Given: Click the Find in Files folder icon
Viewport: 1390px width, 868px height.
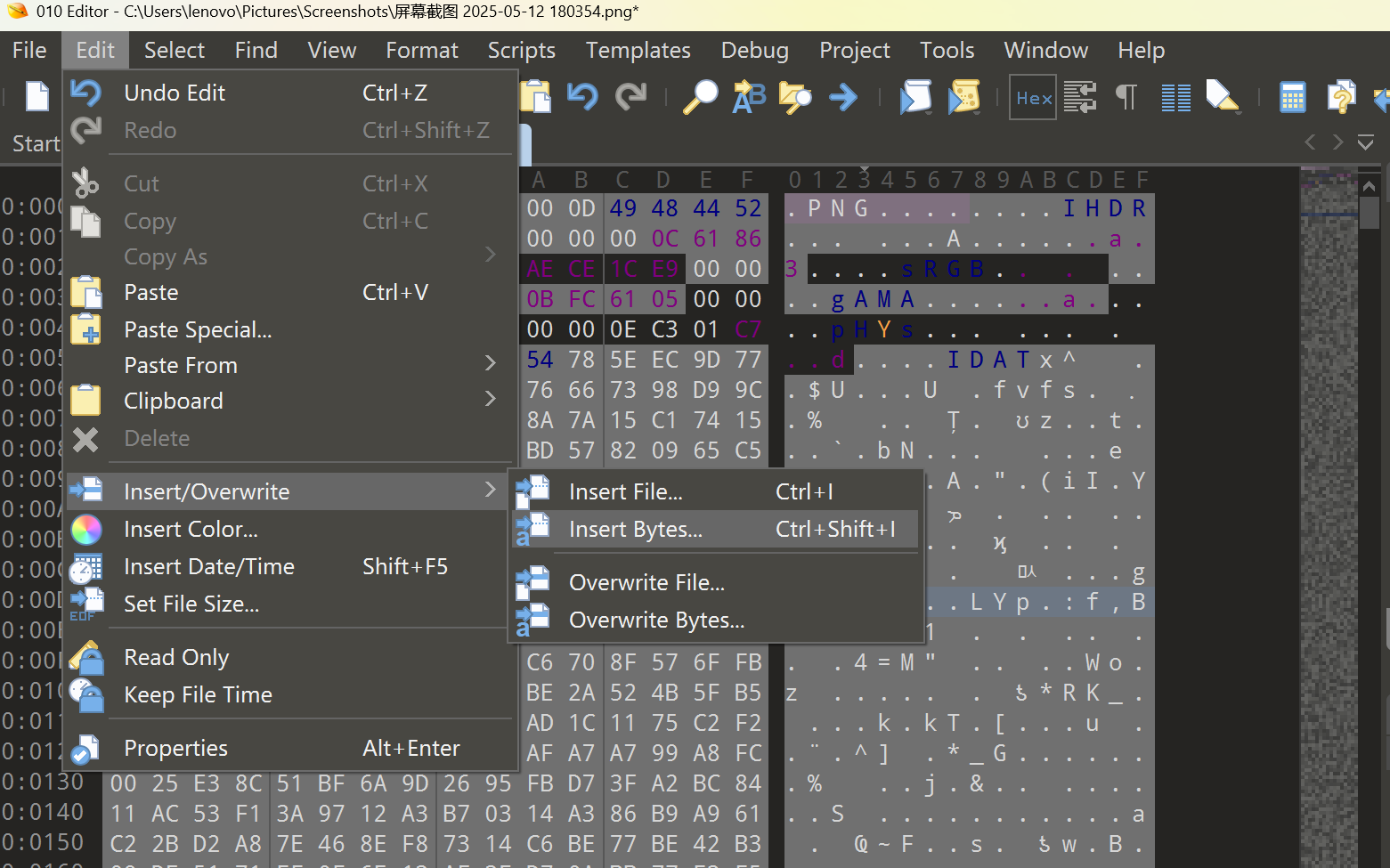Looking at the screenshot, I should (795, 96).
